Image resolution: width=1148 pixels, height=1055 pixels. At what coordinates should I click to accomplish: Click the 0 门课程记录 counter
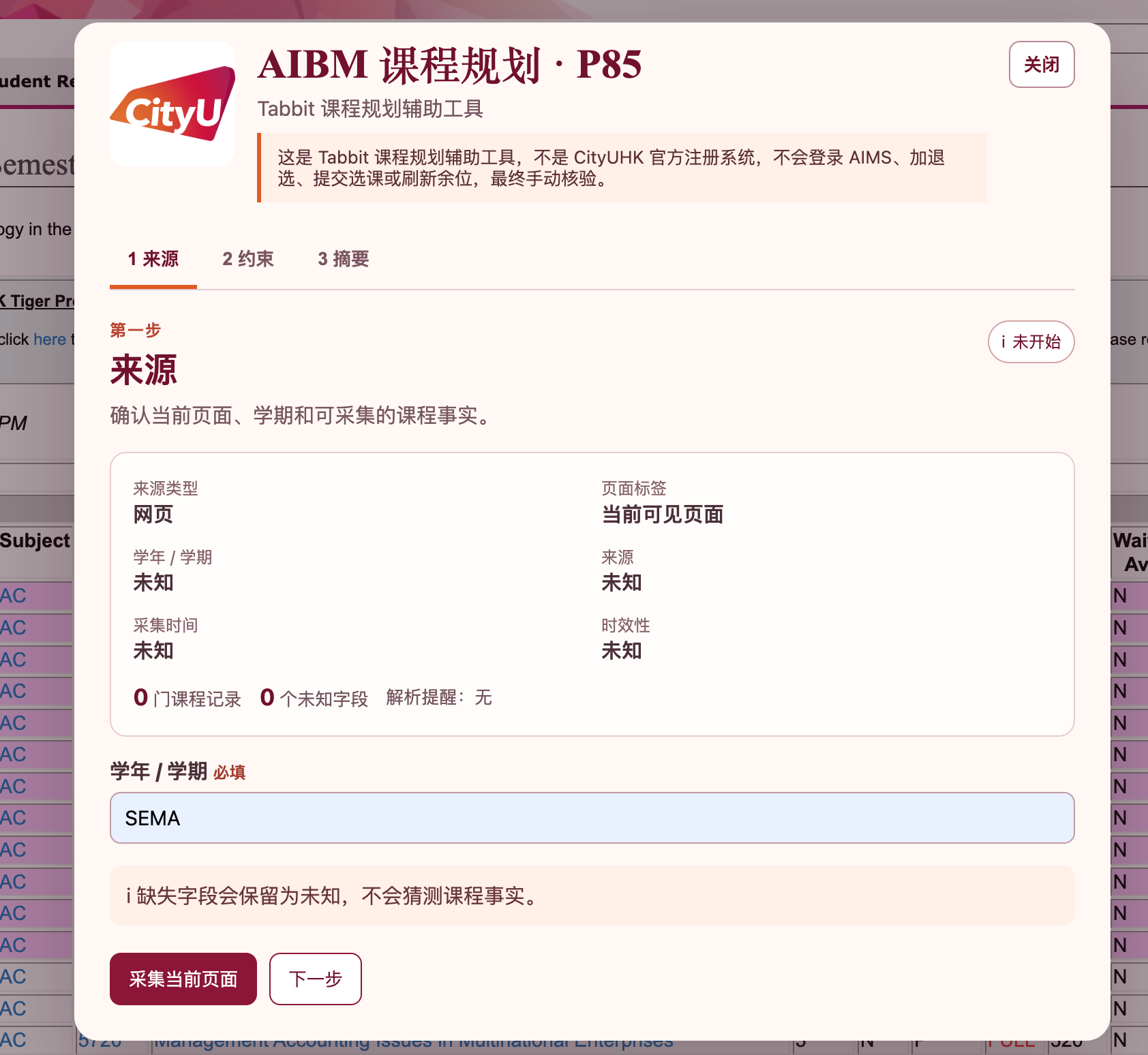point(187,698)
